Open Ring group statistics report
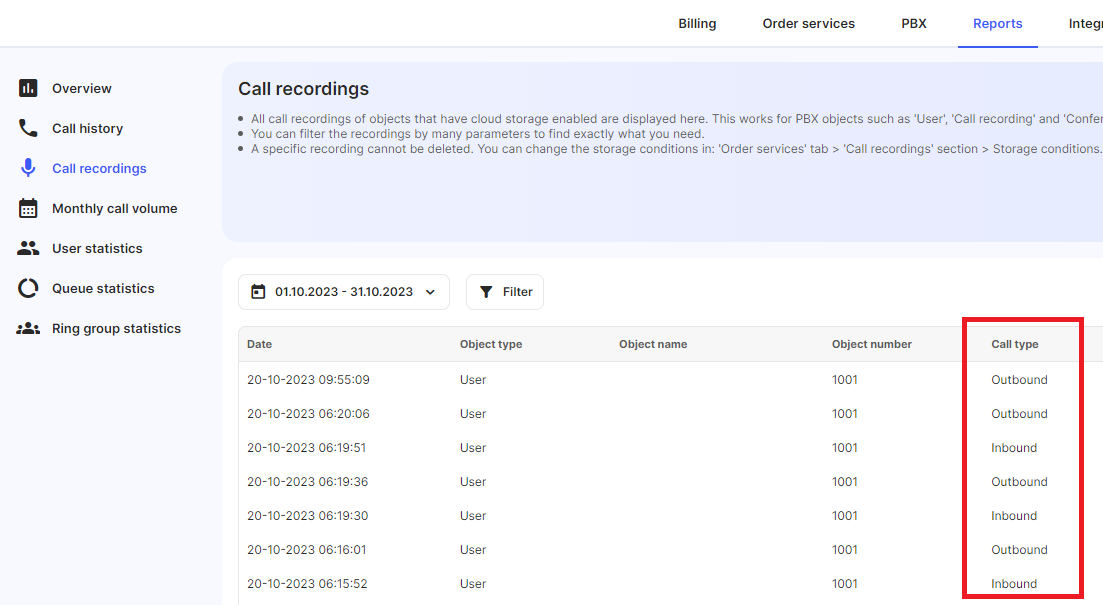This screenshot has width=1103, height=605. click(x=116, y=329)
